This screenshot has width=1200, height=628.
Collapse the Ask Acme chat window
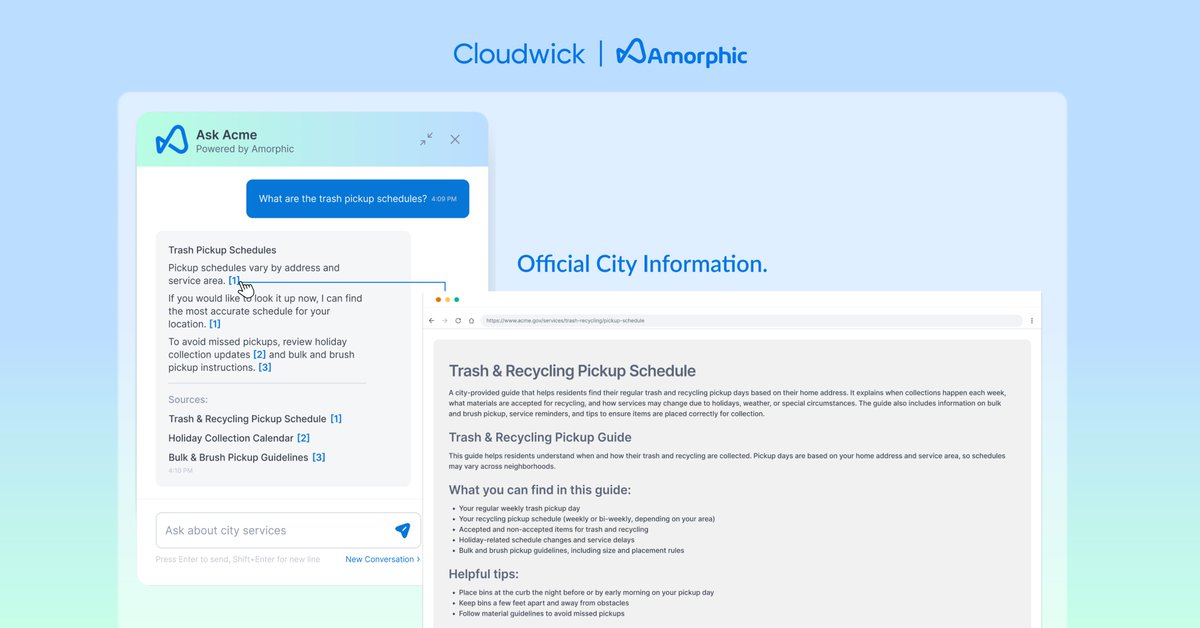coord(427,139)
